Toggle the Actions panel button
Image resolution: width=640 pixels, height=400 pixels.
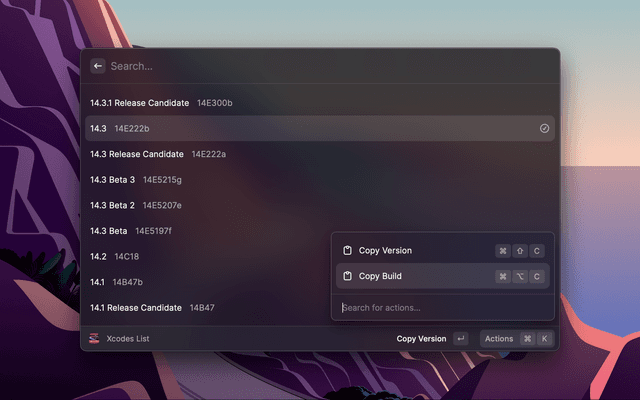pos(499,339)
